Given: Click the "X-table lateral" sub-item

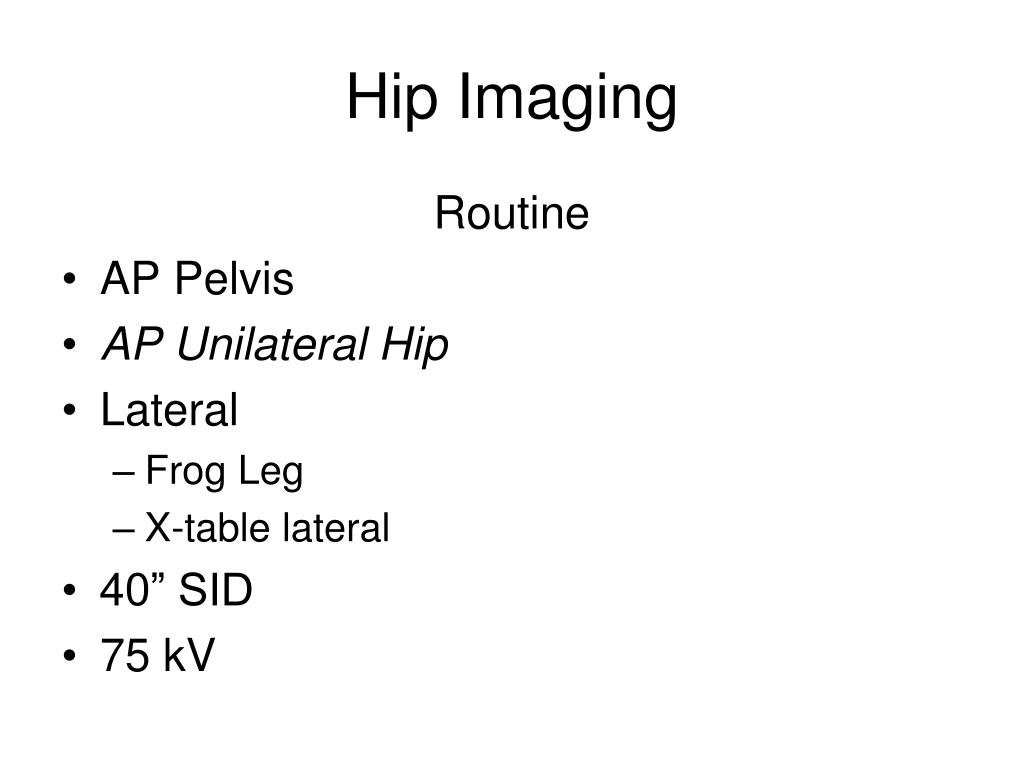Looking at the screenshot, I should (267, 529).
